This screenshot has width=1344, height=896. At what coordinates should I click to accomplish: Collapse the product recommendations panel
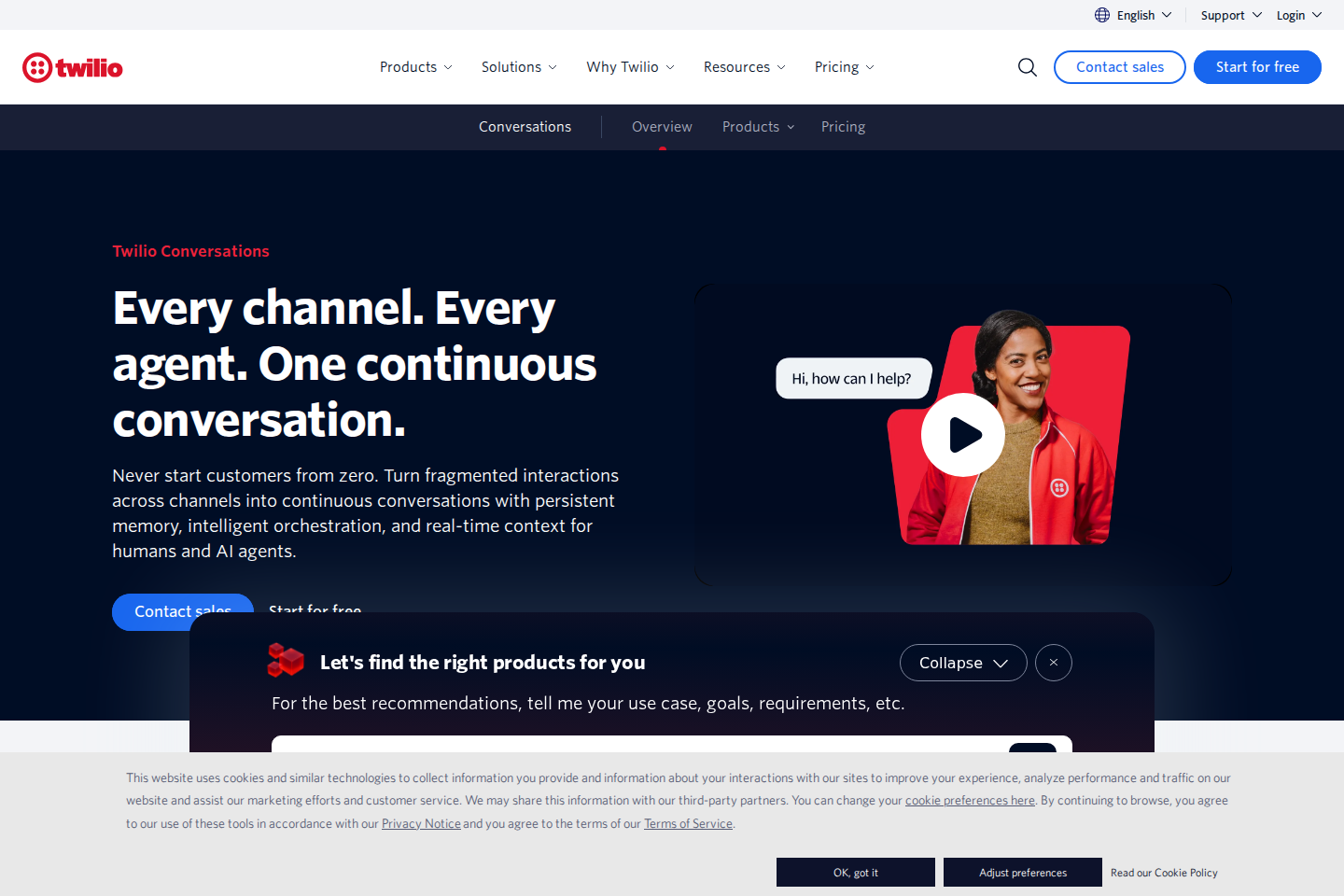963,663
